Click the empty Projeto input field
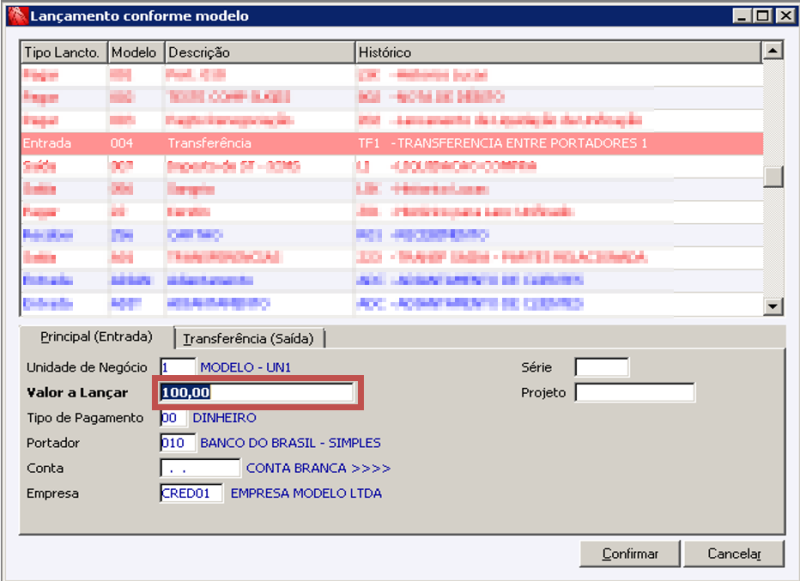Viewport: 800px width, 581px height. point(637,392)
